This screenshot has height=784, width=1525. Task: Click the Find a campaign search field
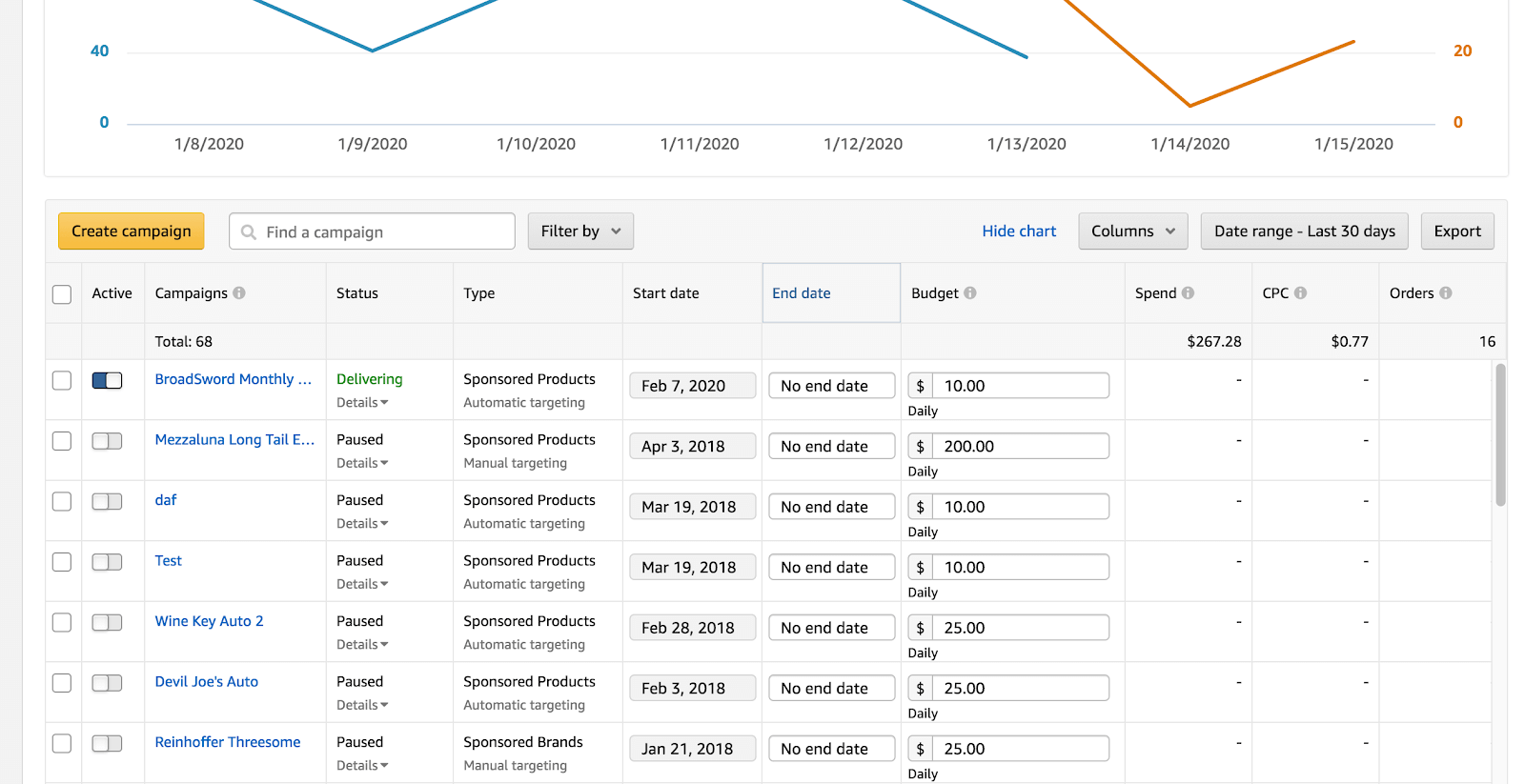point(381,232)
